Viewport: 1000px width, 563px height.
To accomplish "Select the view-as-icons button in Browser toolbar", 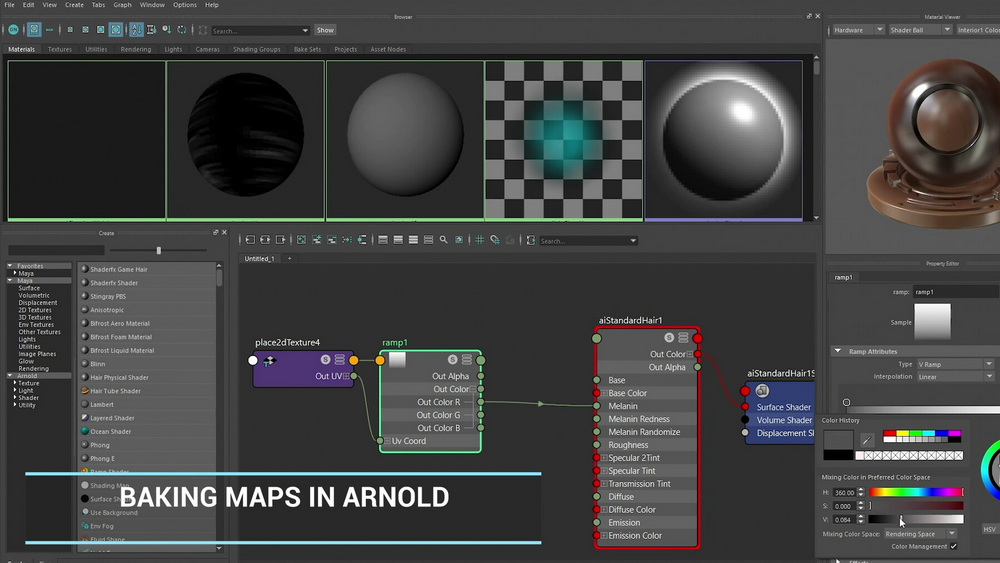I will click(x=34, y=29).
